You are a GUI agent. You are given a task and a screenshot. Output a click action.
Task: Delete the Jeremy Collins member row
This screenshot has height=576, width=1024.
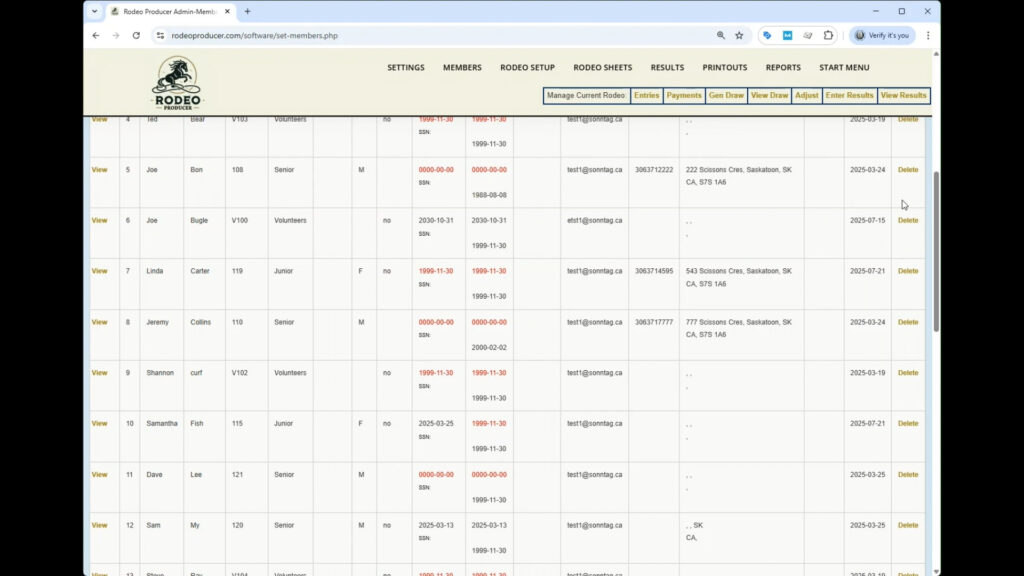tap(907, 322)
